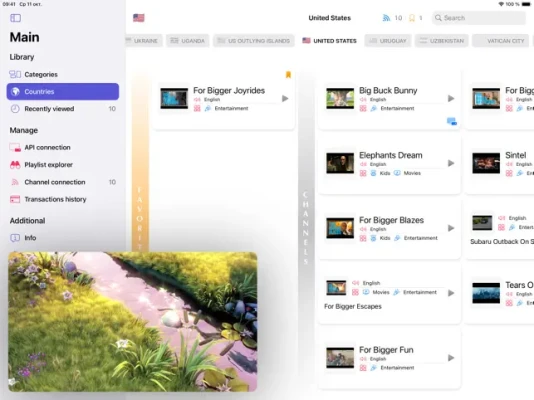
Task: Click the For Bigger Escapes title text
Action: tap(353, 306)
